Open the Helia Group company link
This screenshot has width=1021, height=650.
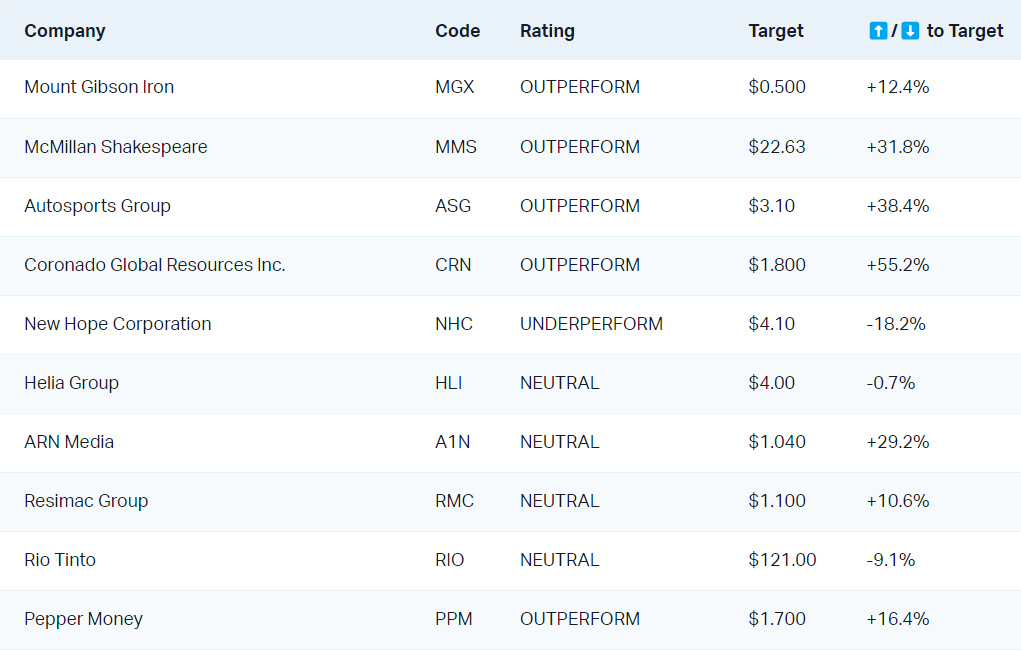pyautogui.click(x=71, y=383)
